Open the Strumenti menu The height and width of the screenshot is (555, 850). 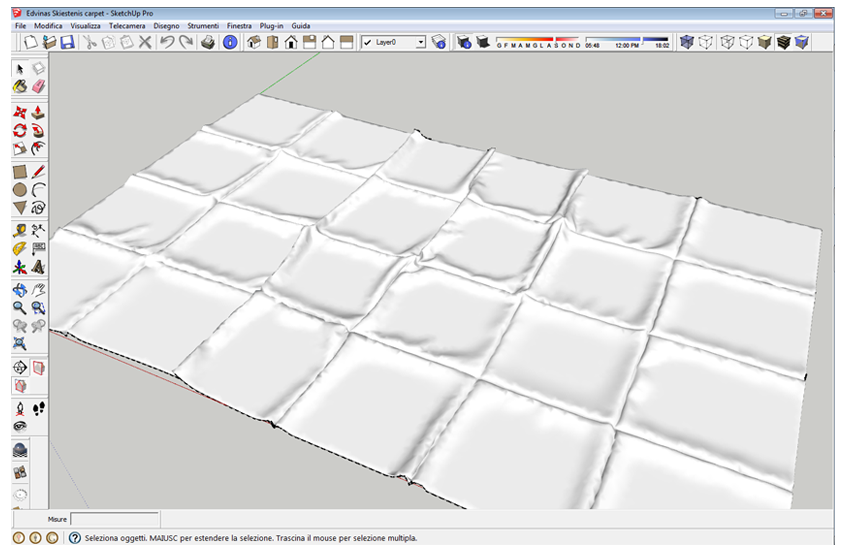(203, 25)
